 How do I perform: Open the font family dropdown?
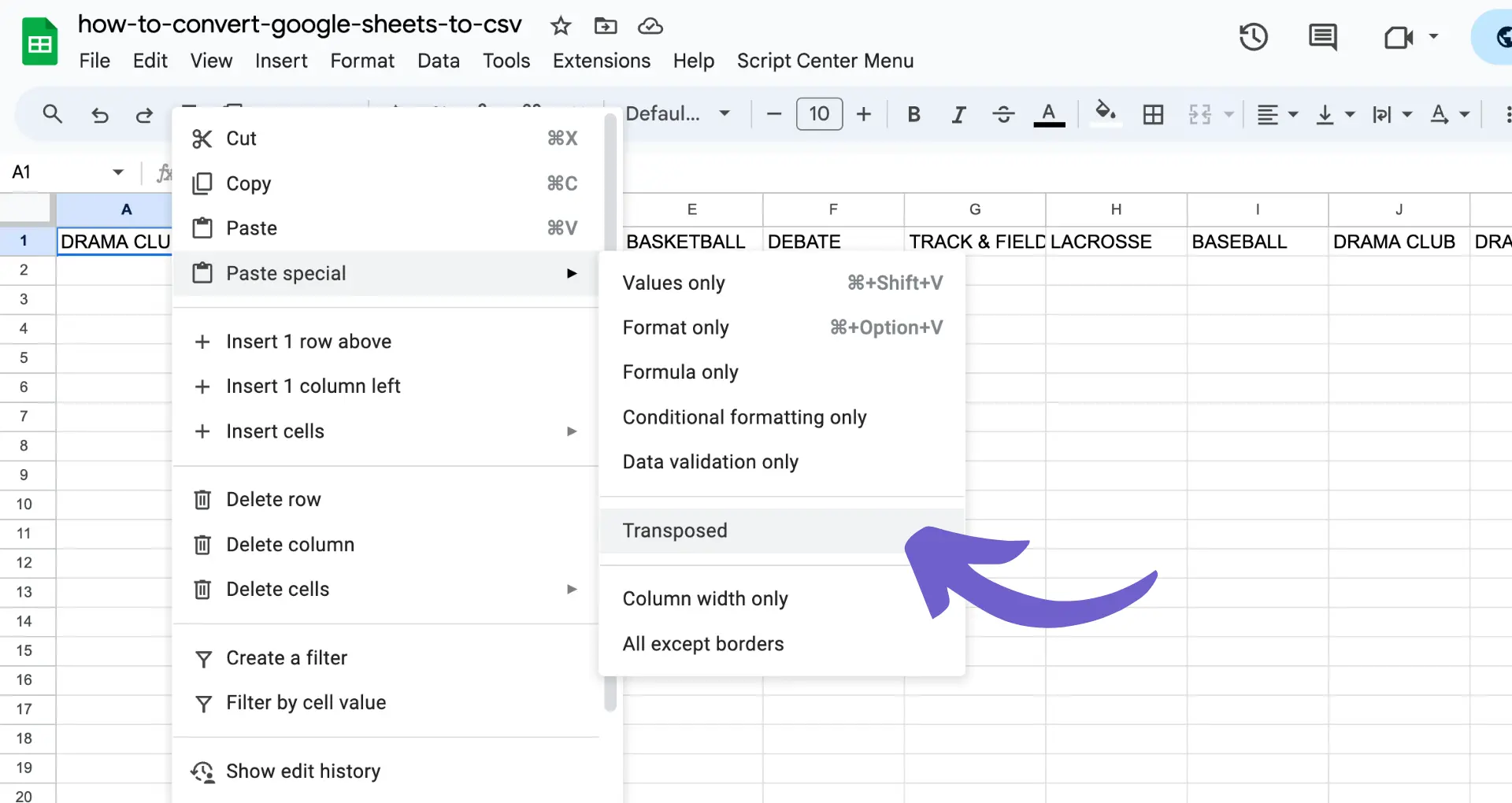coord(677,114)
